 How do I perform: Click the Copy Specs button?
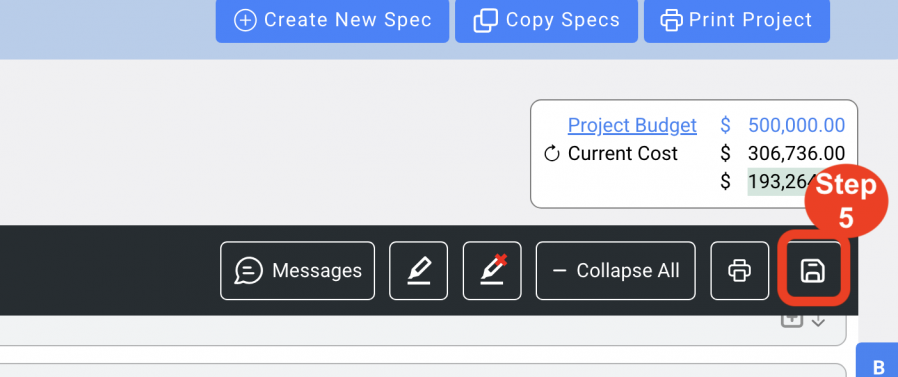[546, 20]
